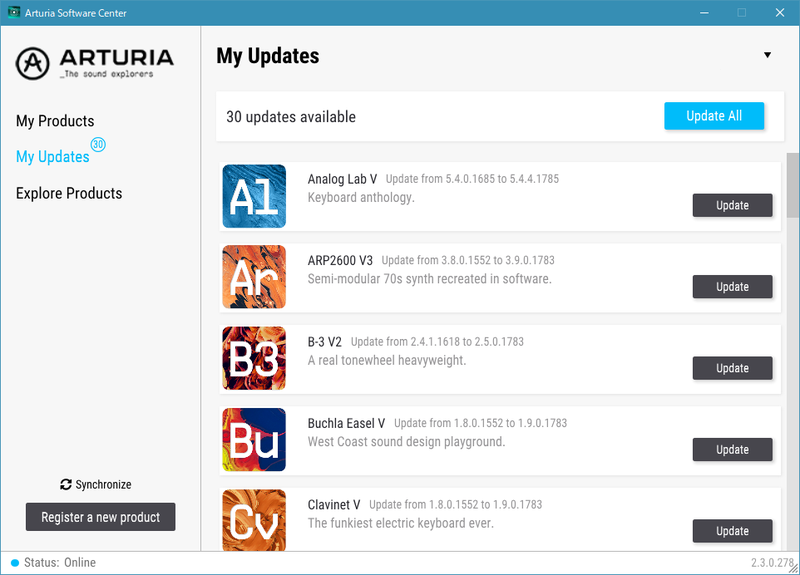Click the Update All button
Image resolution: width=800 pixels, height=575 pixels.
tap(714, 116)
